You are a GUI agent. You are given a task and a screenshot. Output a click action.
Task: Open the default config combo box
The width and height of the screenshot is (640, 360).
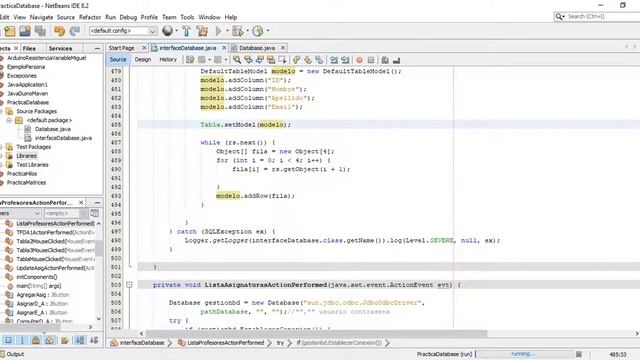click(x=123, y=31)
